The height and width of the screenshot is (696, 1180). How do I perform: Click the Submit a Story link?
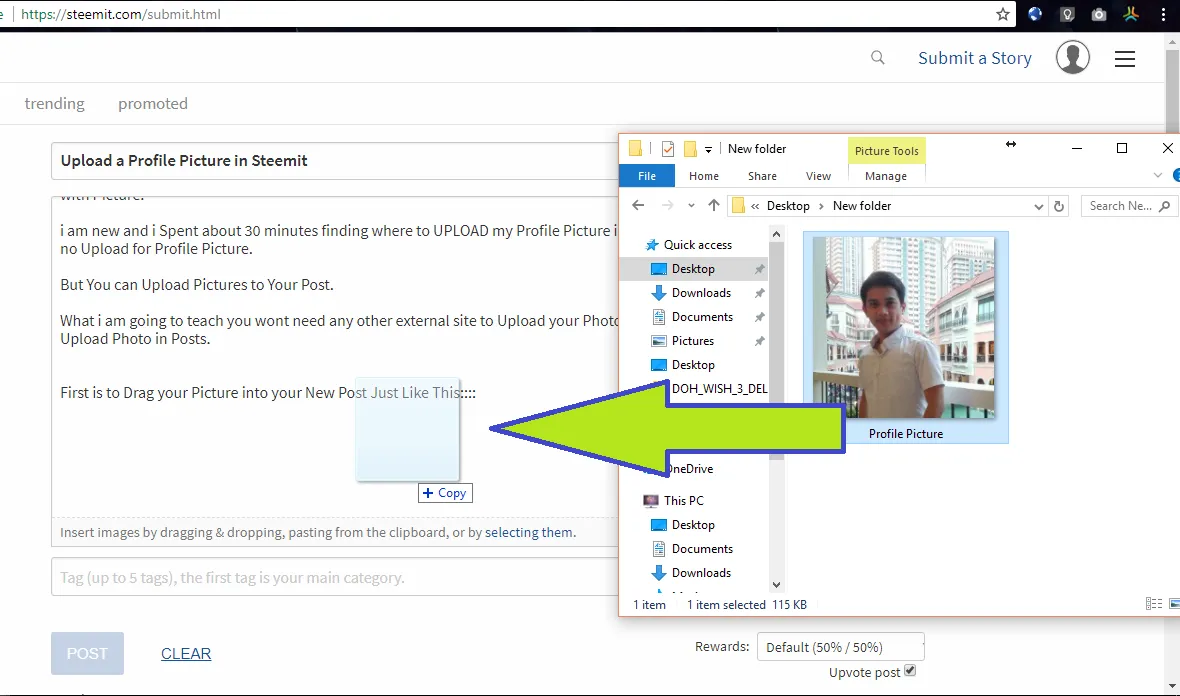tap(975, 58)
